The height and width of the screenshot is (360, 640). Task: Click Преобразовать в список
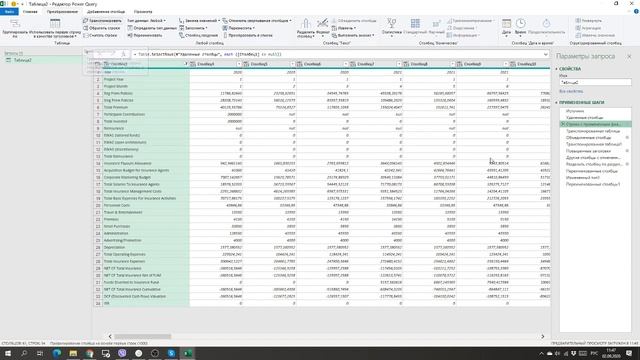pos(247,36)
